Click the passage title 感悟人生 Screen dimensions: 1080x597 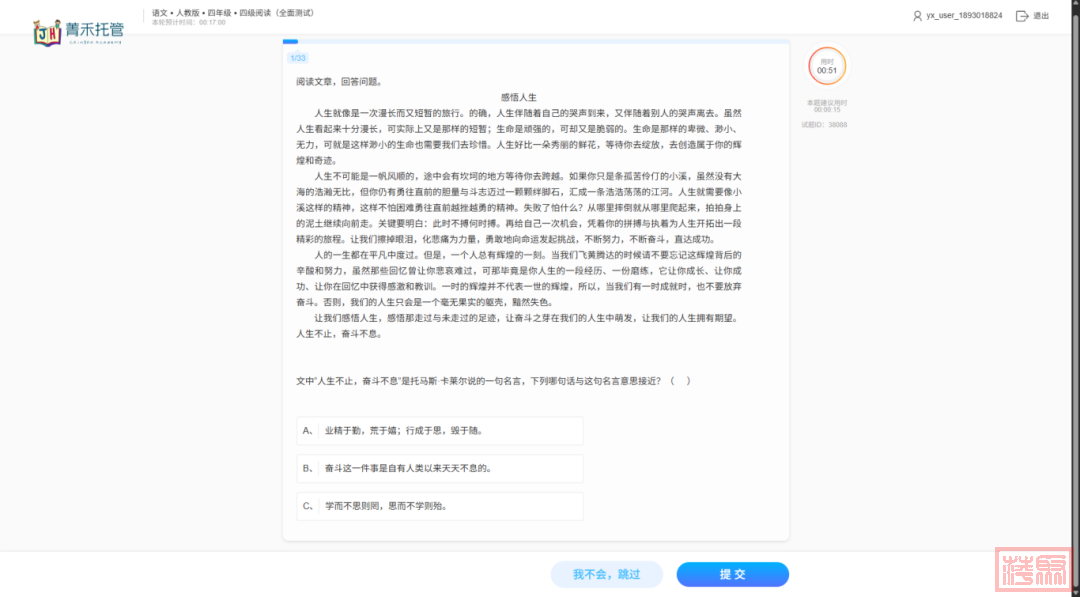(x=519, y=97)
